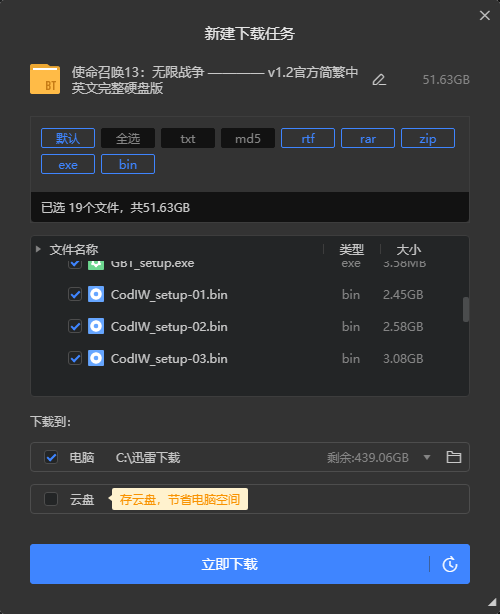This screenshot has height=614, width=500.
Task: Uncheck CodIW_setup-02.bin file
Action: [x=75, y=326]
